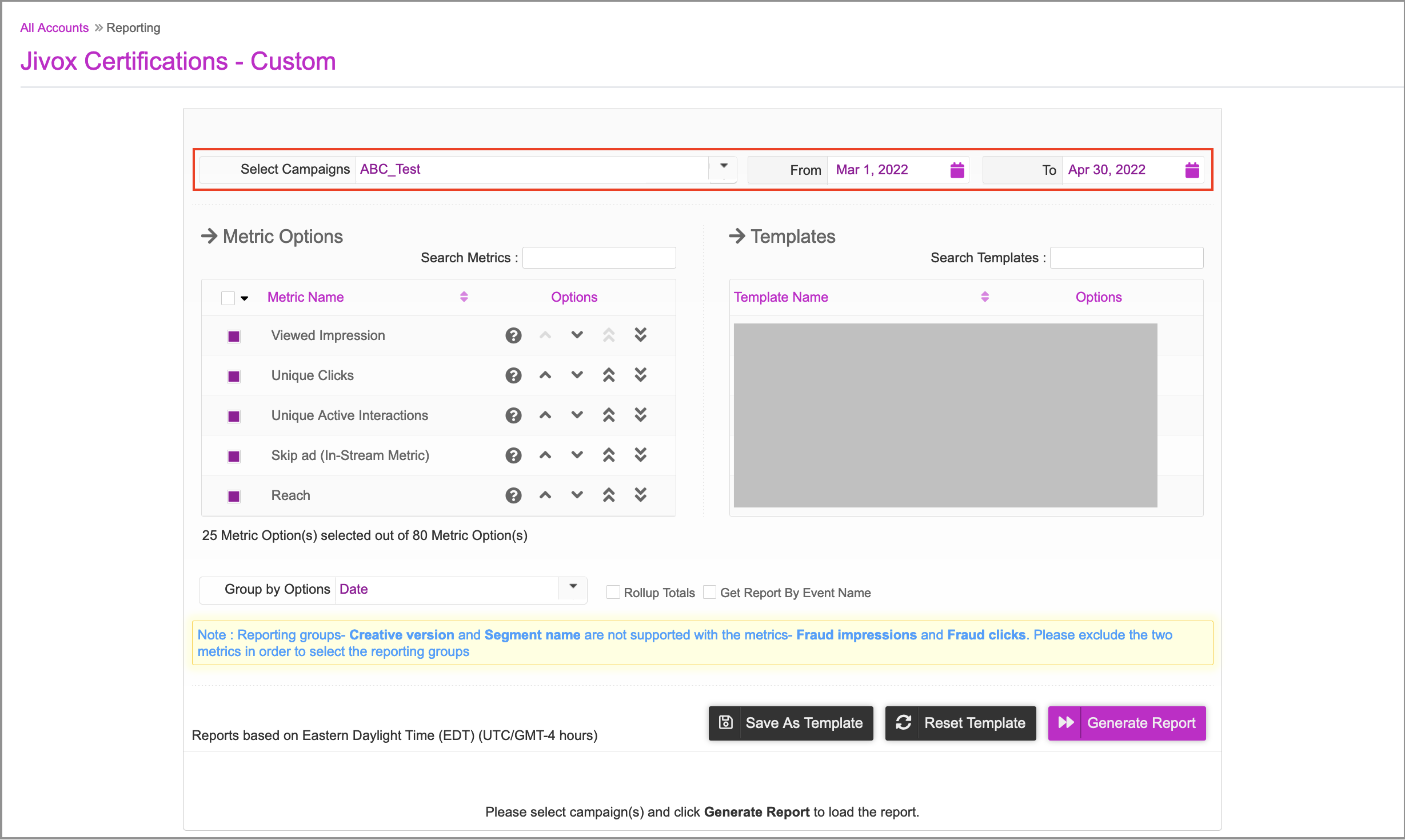This screenshot has height=840, width=1405.
Task: Sort templates by Template Name
Action: (984, 297)
